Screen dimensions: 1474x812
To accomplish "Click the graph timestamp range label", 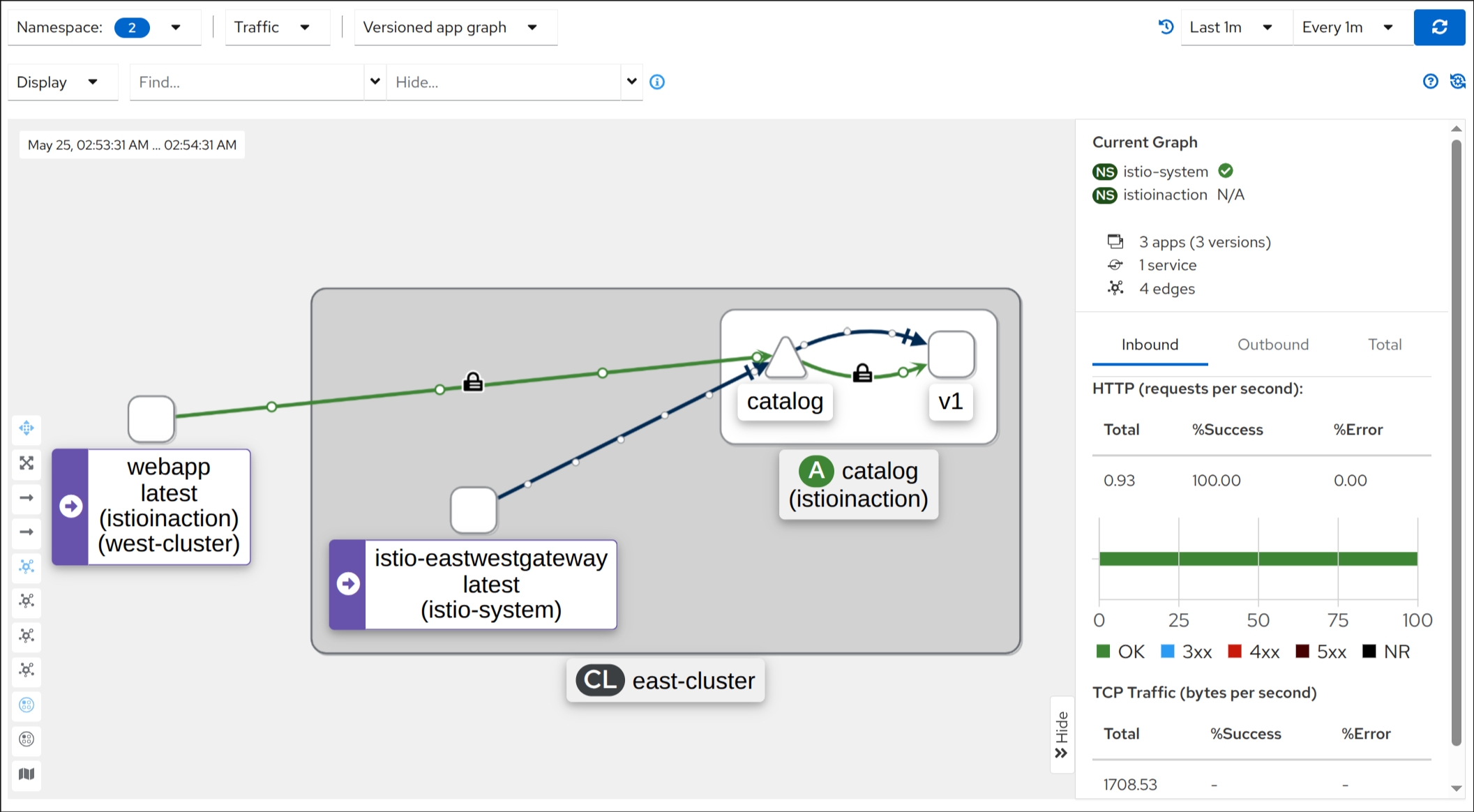I will [x=132, y=145].
